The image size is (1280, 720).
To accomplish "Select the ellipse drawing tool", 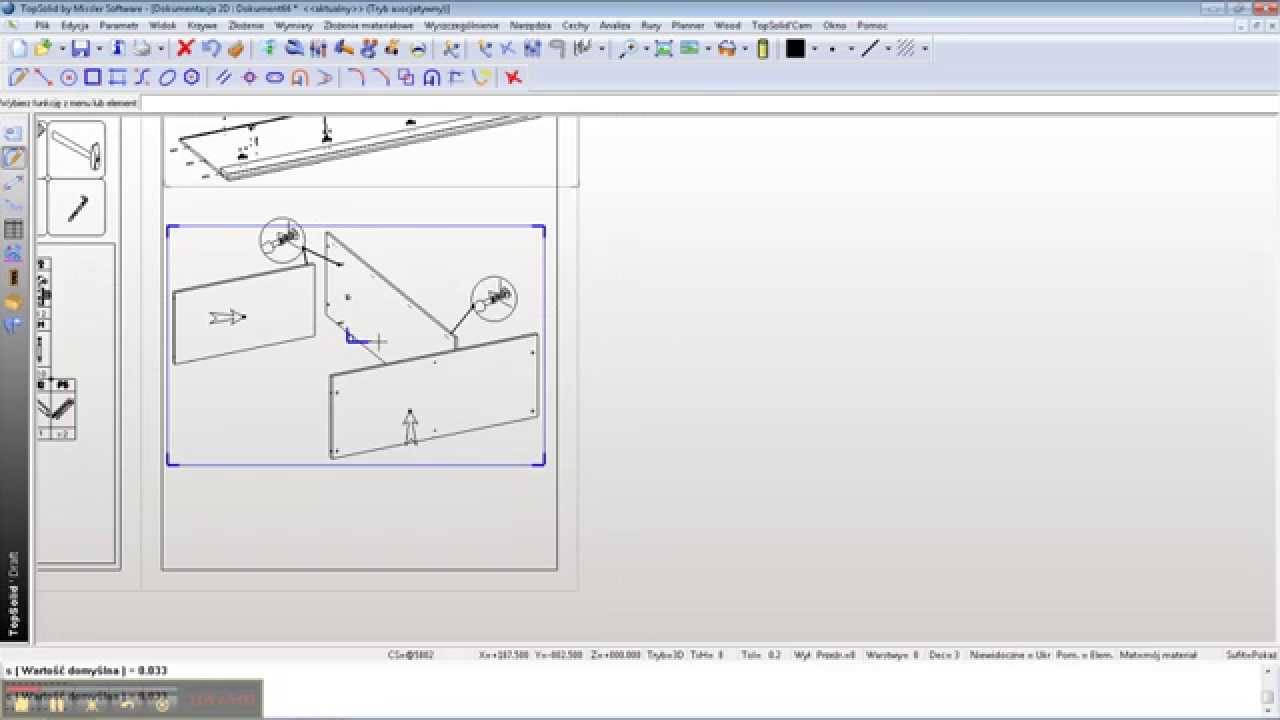I will [x=167, y=77].
